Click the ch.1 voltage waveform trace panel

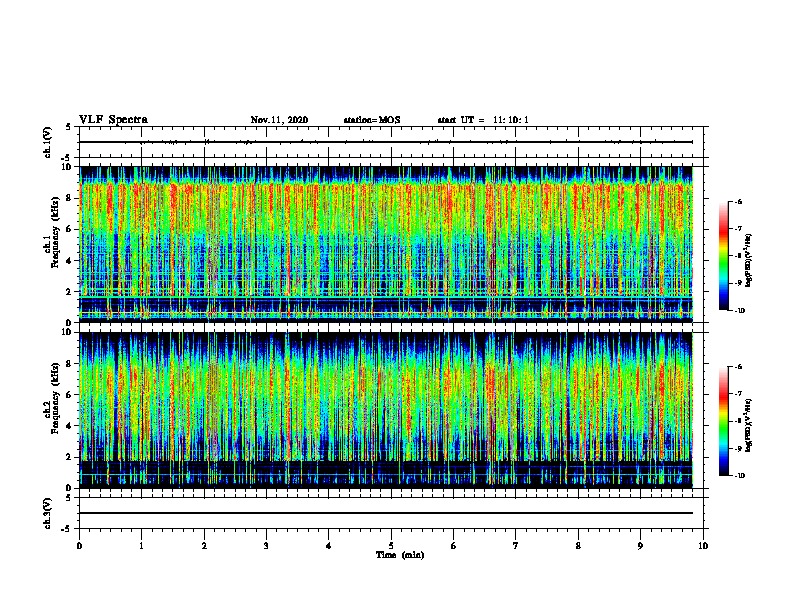(x=391, y=142)
